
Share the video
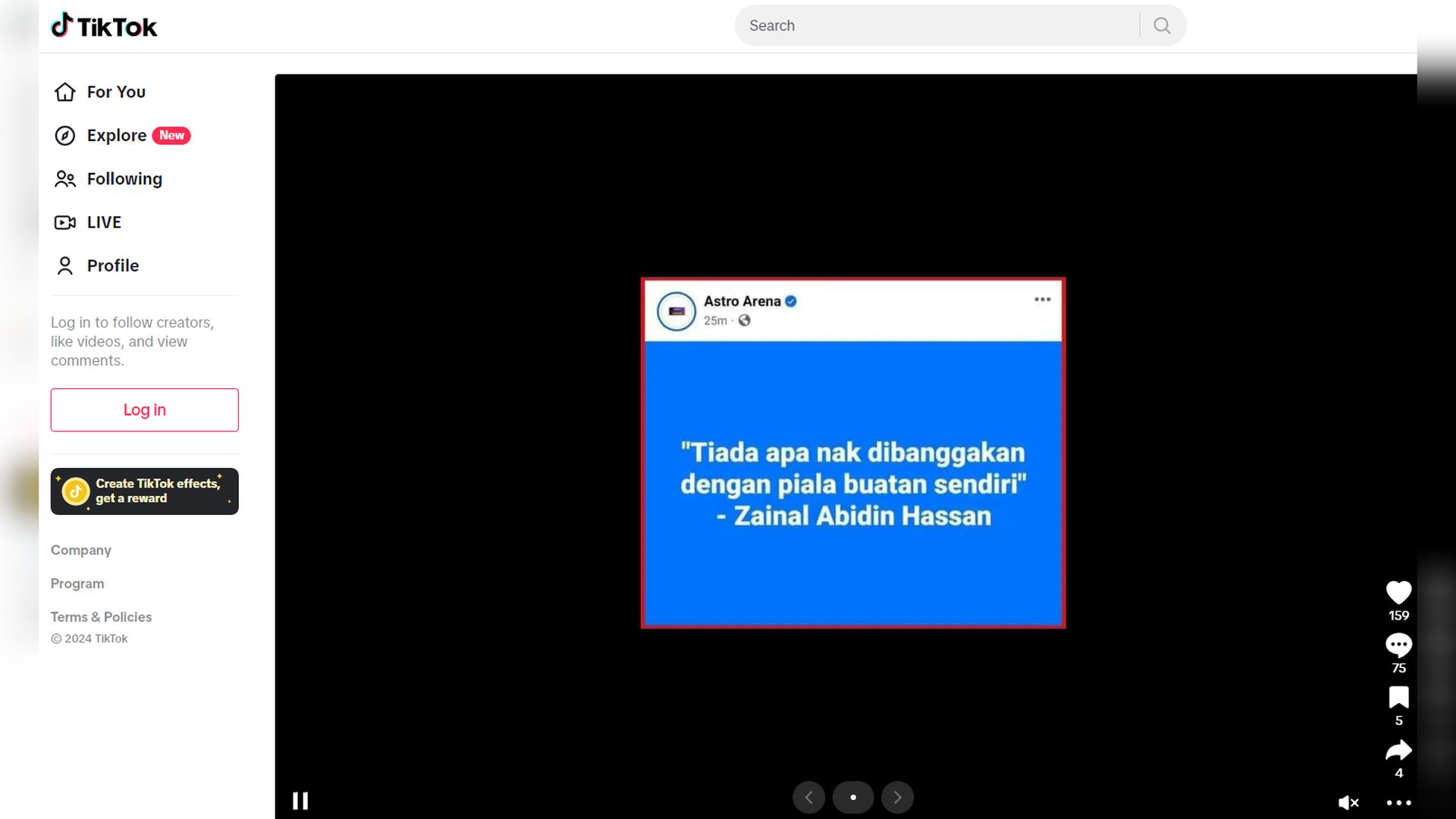click(1398, 750)
